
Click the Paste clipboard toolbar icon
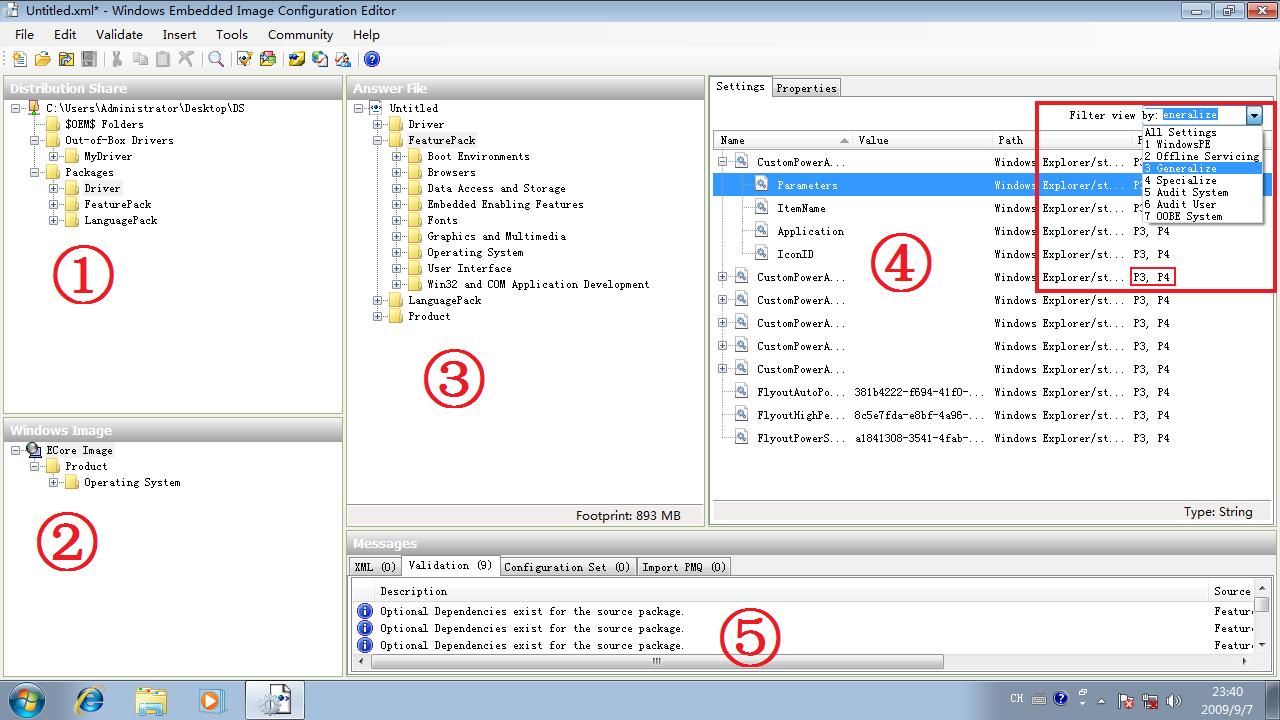coord(163,59)
